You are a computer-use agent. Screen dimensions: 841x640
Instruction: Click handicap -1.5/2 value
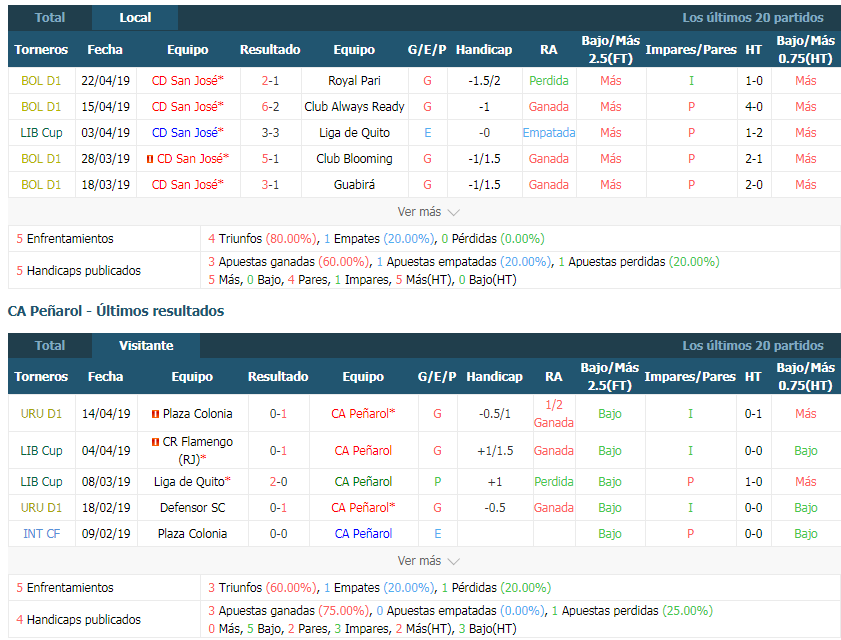tap(484, 81)
